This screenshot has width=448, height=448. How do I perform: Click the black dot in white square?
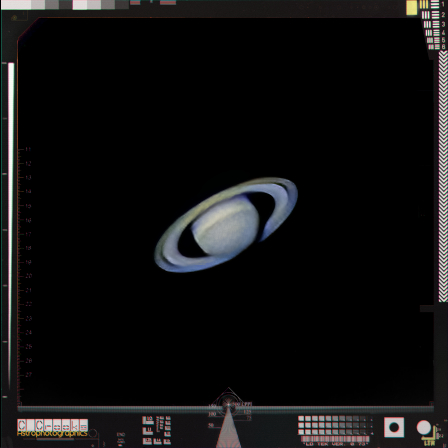click(x=394, y=427)
